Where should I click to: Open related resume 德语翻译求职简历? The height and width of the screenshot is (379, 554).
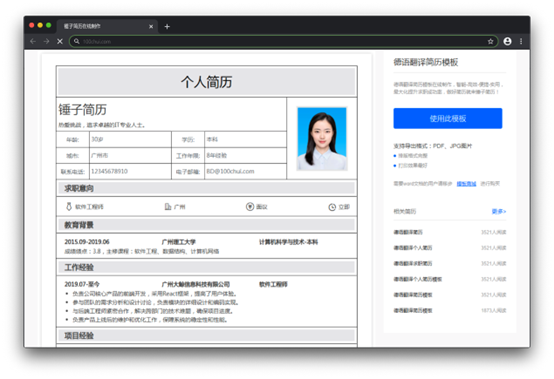pyautogui.click(x=413, y=263)
